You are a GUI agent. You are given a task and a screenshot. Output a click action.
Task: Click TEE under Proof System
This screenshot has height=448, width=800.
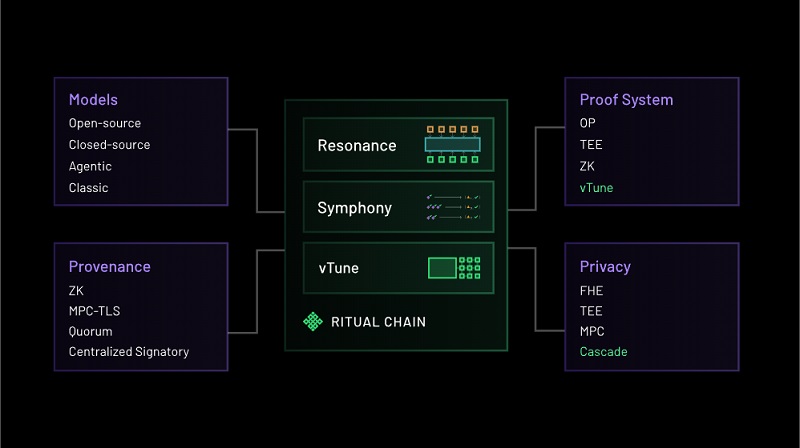point(591,144)
